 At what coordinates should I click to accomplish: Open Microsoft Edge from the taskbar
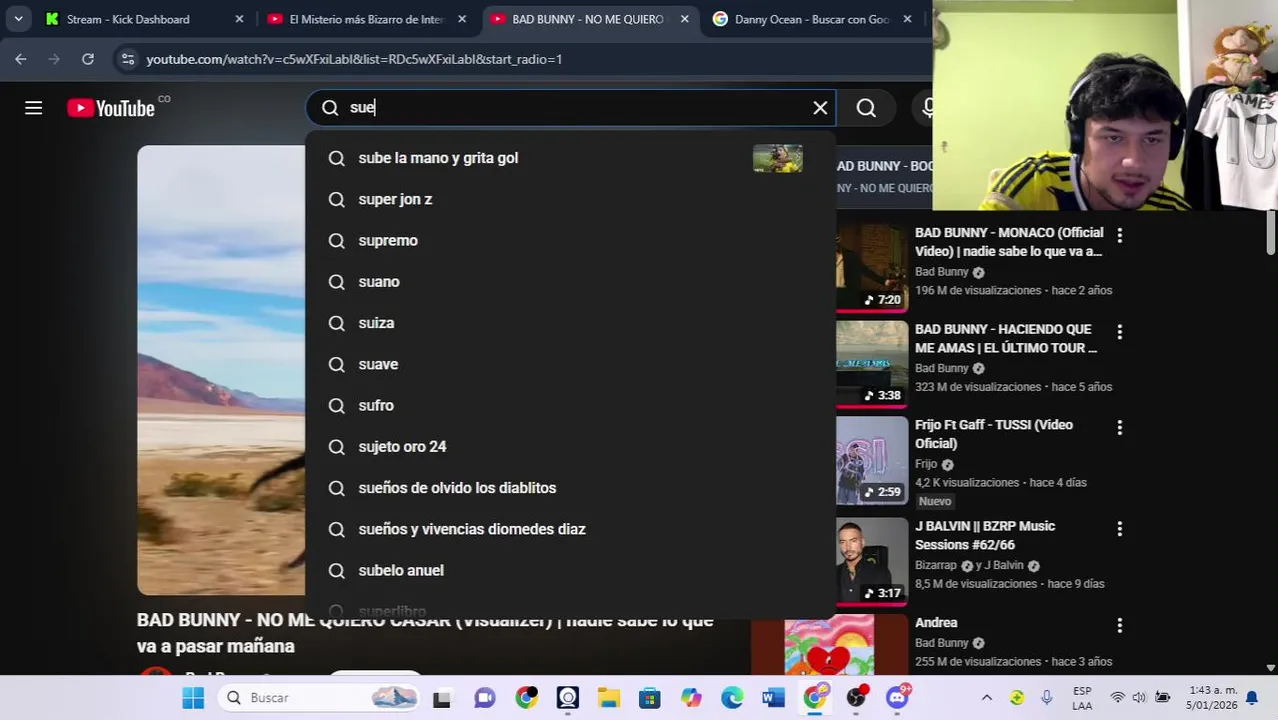coord(732,698)
